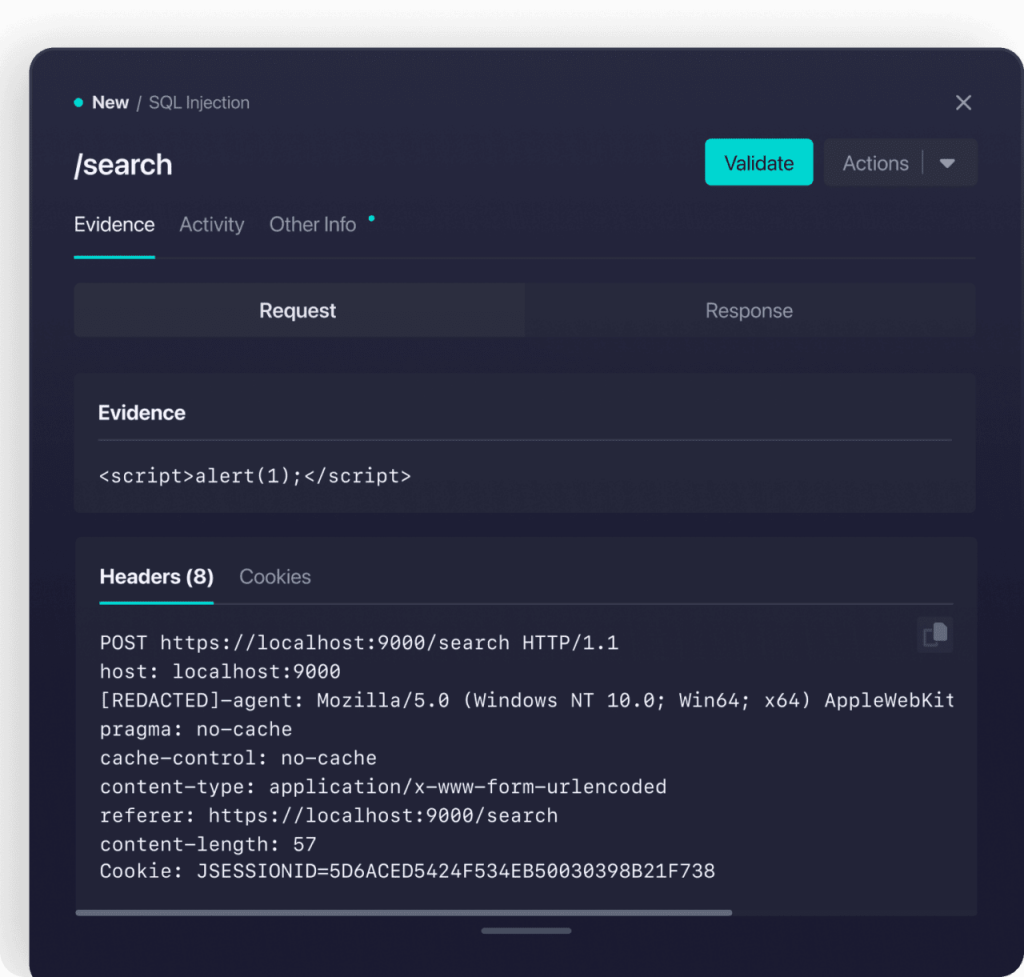This screenshot has width=1024, height=977.
Task: Grab the drag handle at the panel bottom
Action: (525, 931)
